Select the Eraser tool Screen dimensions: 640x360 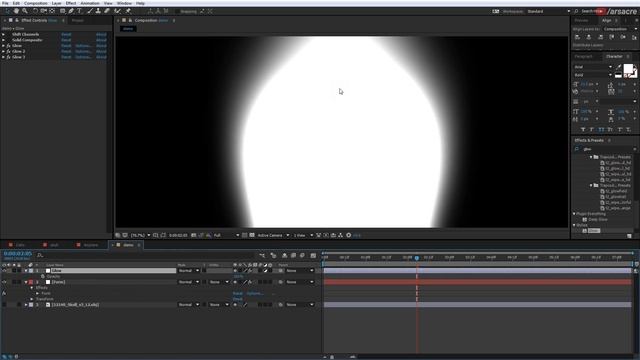pyautogui.click(x=107, y=11)
